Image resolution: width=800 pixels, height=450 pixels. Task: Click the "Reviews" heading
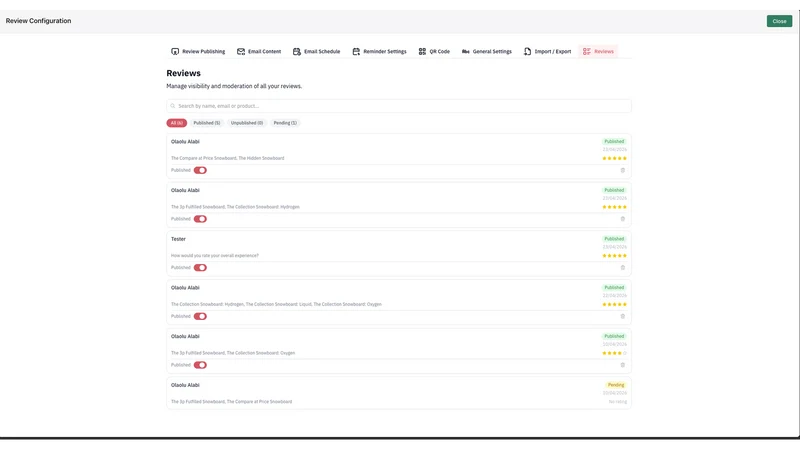pyautogui.click(x=184, y=73)
